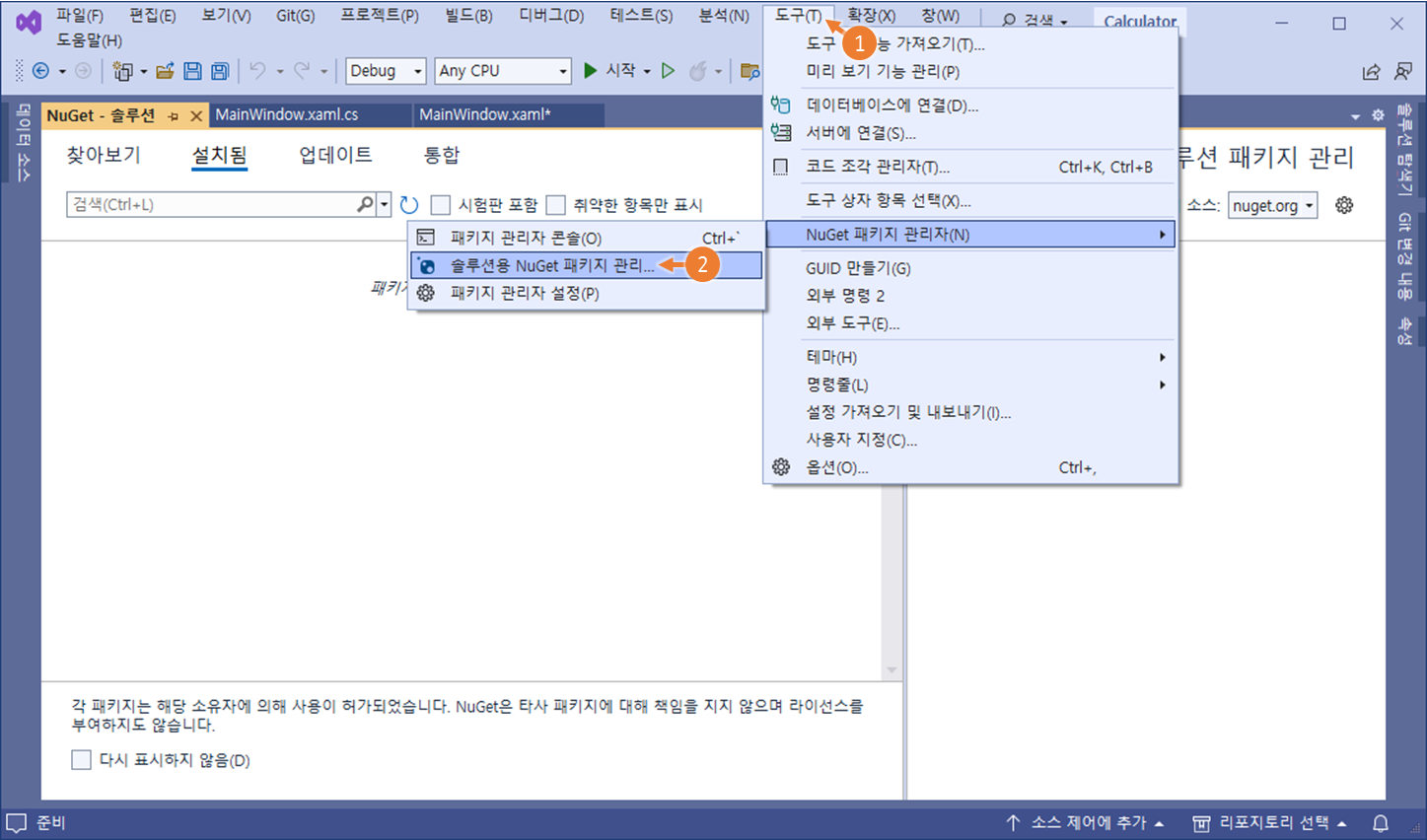The height and width of the screenshot is (840, 1427).
Task: Switch to the 업데이트 tab
Action: pos(335,155)
